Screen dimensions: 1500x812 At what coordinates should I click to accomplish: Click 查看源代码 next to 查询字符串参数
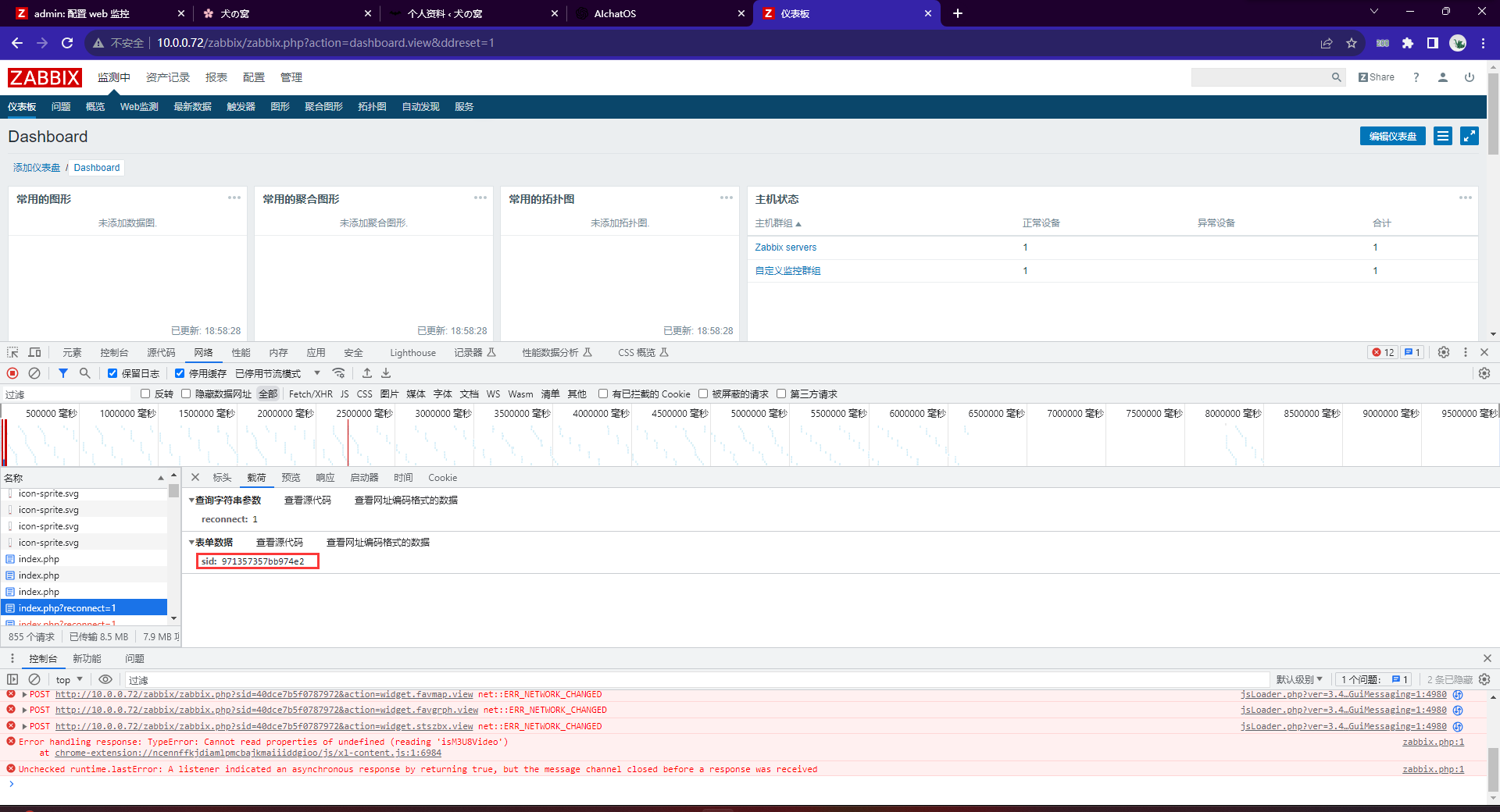(x=308, y=500)
